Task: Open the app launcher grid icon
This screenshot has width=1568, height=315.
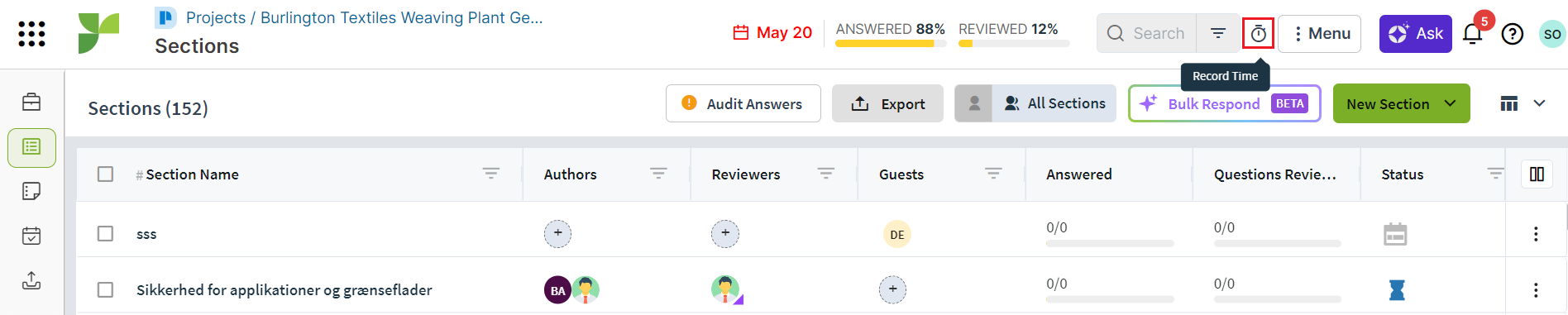Action: click(x=31, y=34)
